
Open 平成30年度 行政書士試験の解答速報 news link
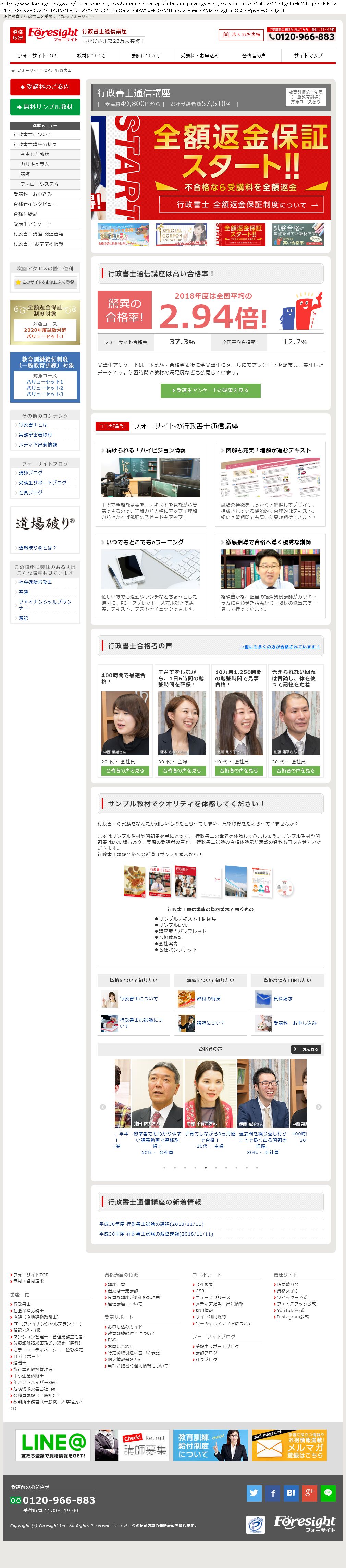(156, 1234)
